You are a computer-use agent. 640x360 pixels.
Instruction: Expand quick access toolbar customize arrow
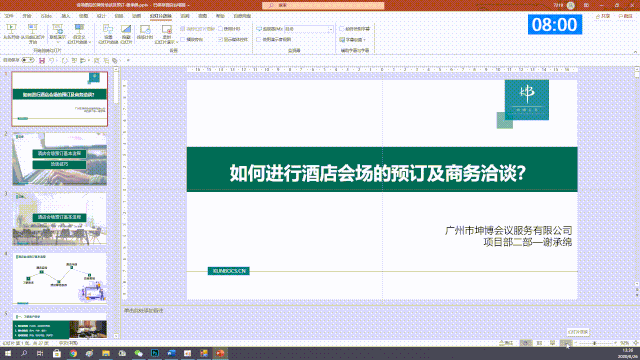(128, 60)
